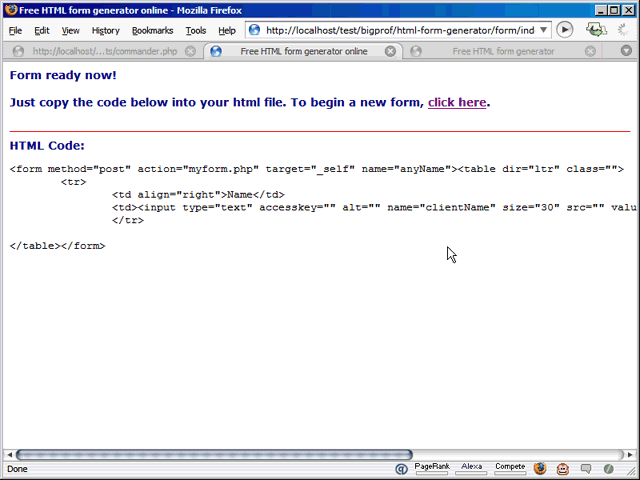This screenshot has width=640, height=480.
Task: Click the 'Form ready now!' heading
Action: coord(63,76)
